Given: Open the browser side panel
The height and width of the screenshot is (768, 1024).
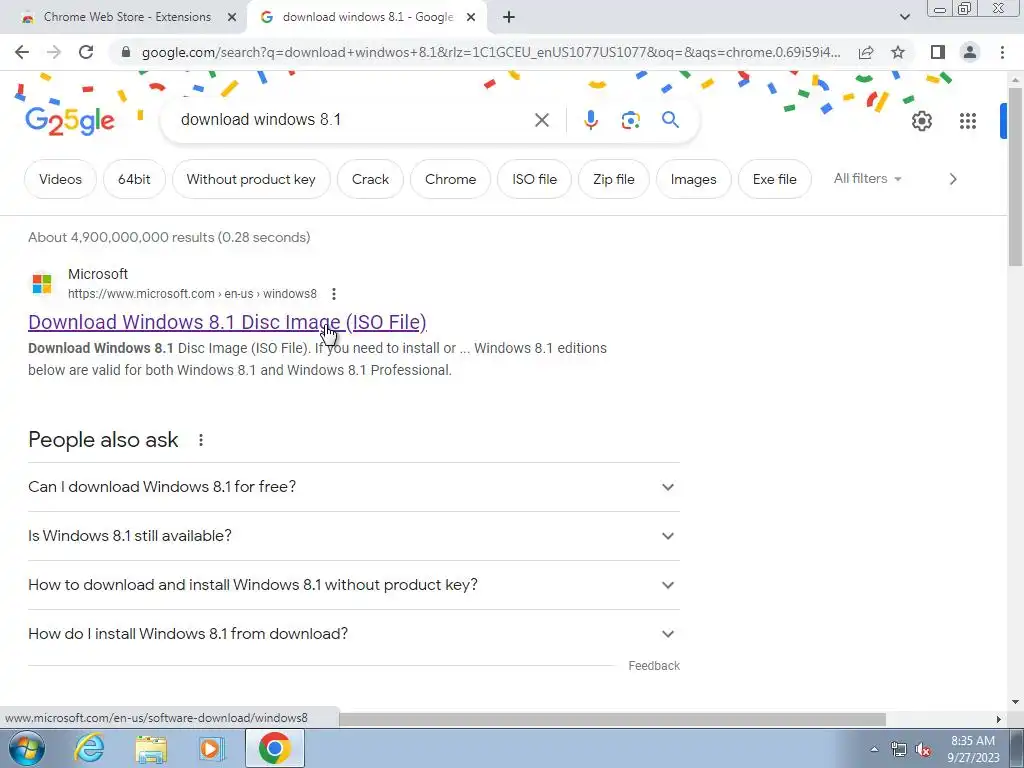Looking at the screenshot, I should coord(938,52).
